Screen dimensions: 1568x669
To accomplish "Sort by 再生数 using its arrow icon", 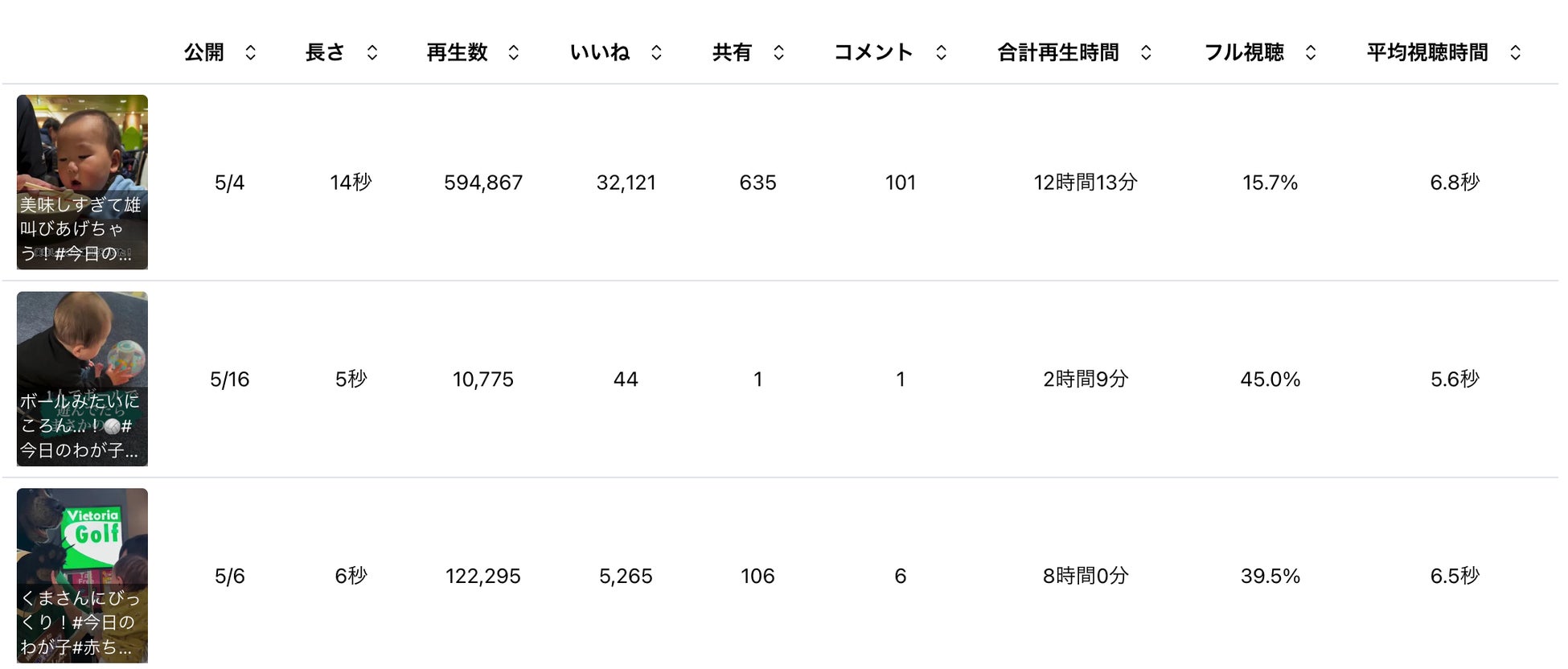I will [x=514, y=53].
